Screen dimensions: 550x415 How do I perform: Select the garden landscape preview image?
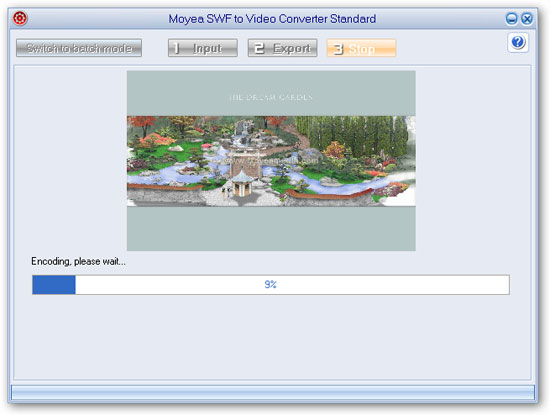[x=271, y=161]
